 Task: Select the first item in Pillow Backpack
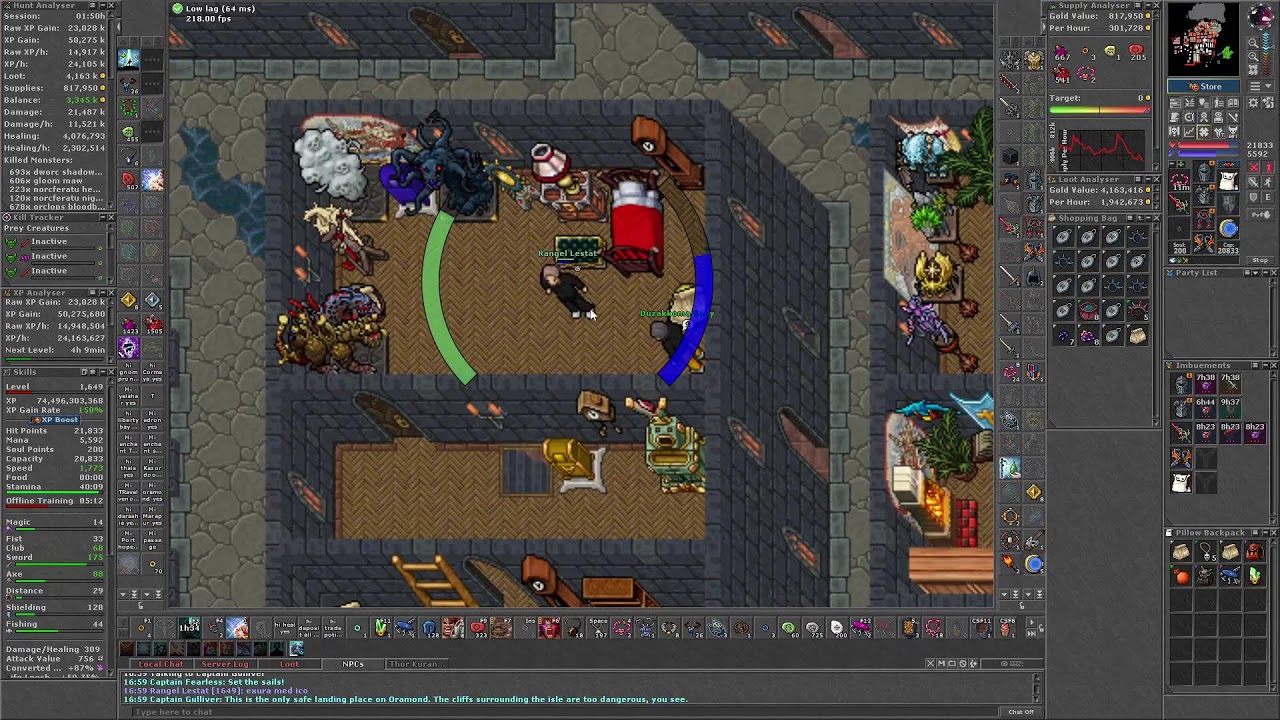coord(1181,552)
